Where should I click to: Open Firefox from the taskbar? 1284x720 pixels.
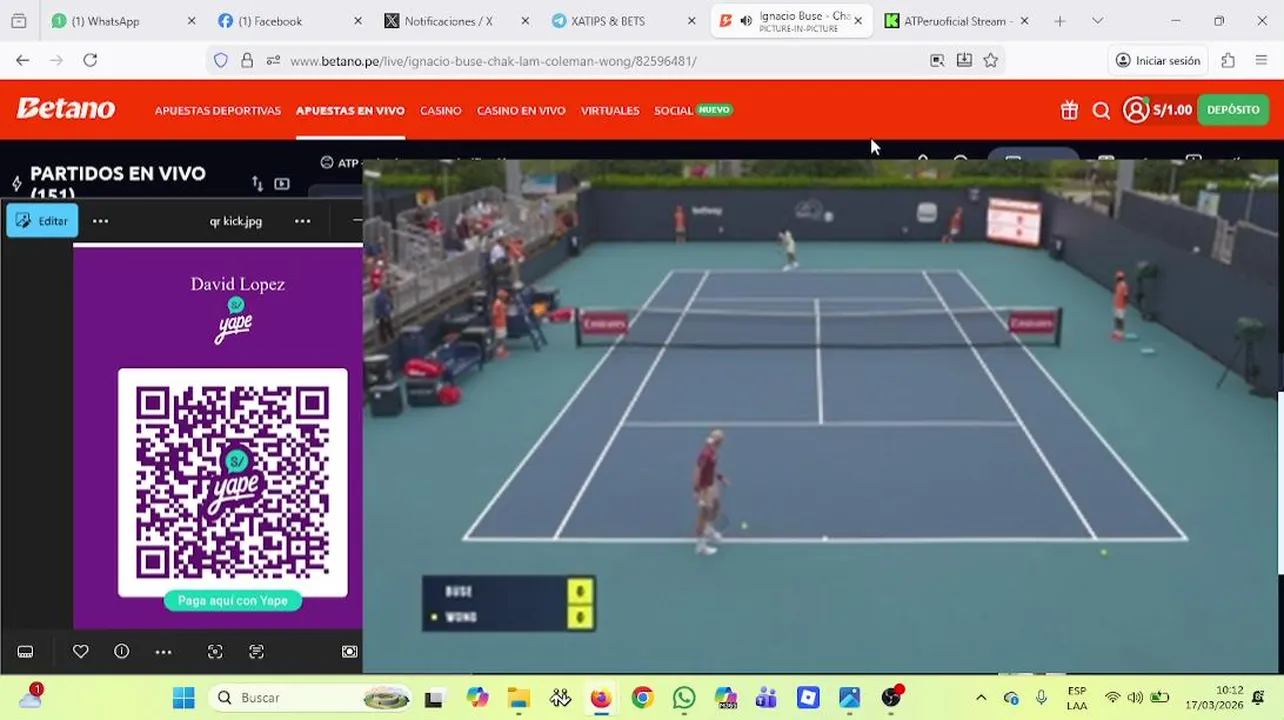click(x=601, y=697)
